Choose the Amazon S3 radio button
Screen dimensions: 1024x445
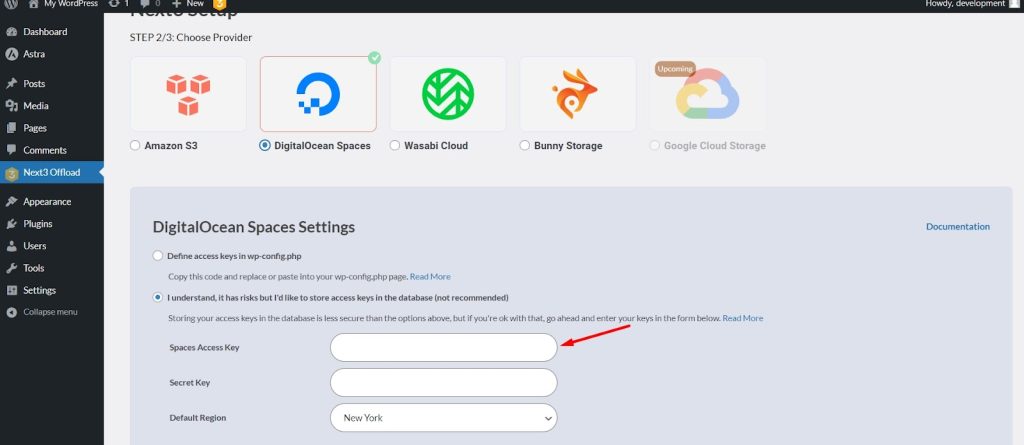point(135,146)
